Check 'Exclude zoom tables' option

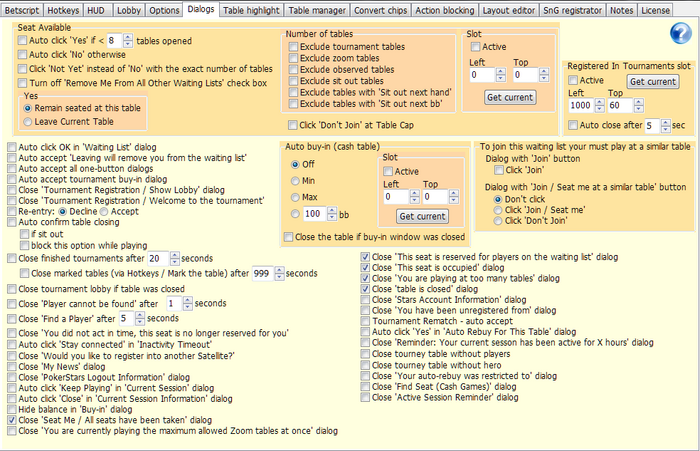(x=293, y=59)
